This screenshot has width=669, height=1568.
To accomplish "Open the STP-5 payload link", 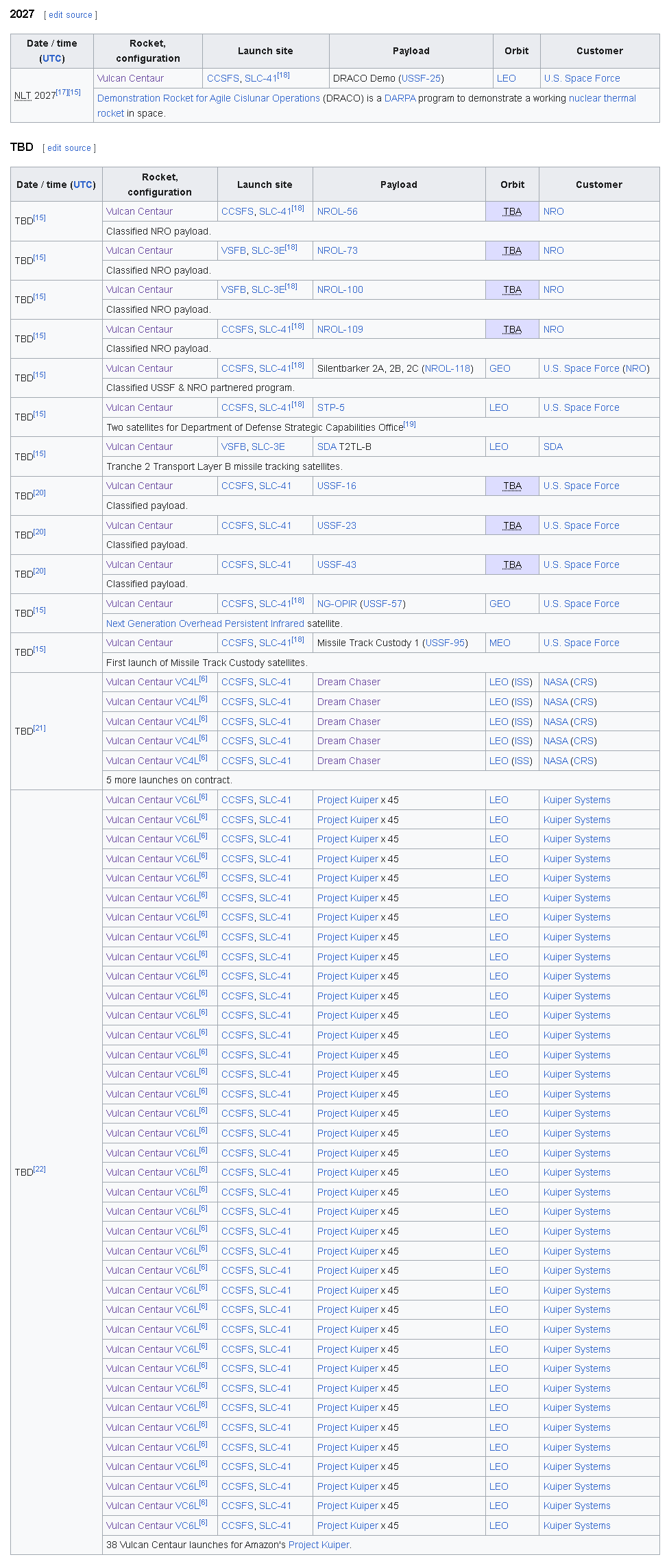I will [331, 407].
